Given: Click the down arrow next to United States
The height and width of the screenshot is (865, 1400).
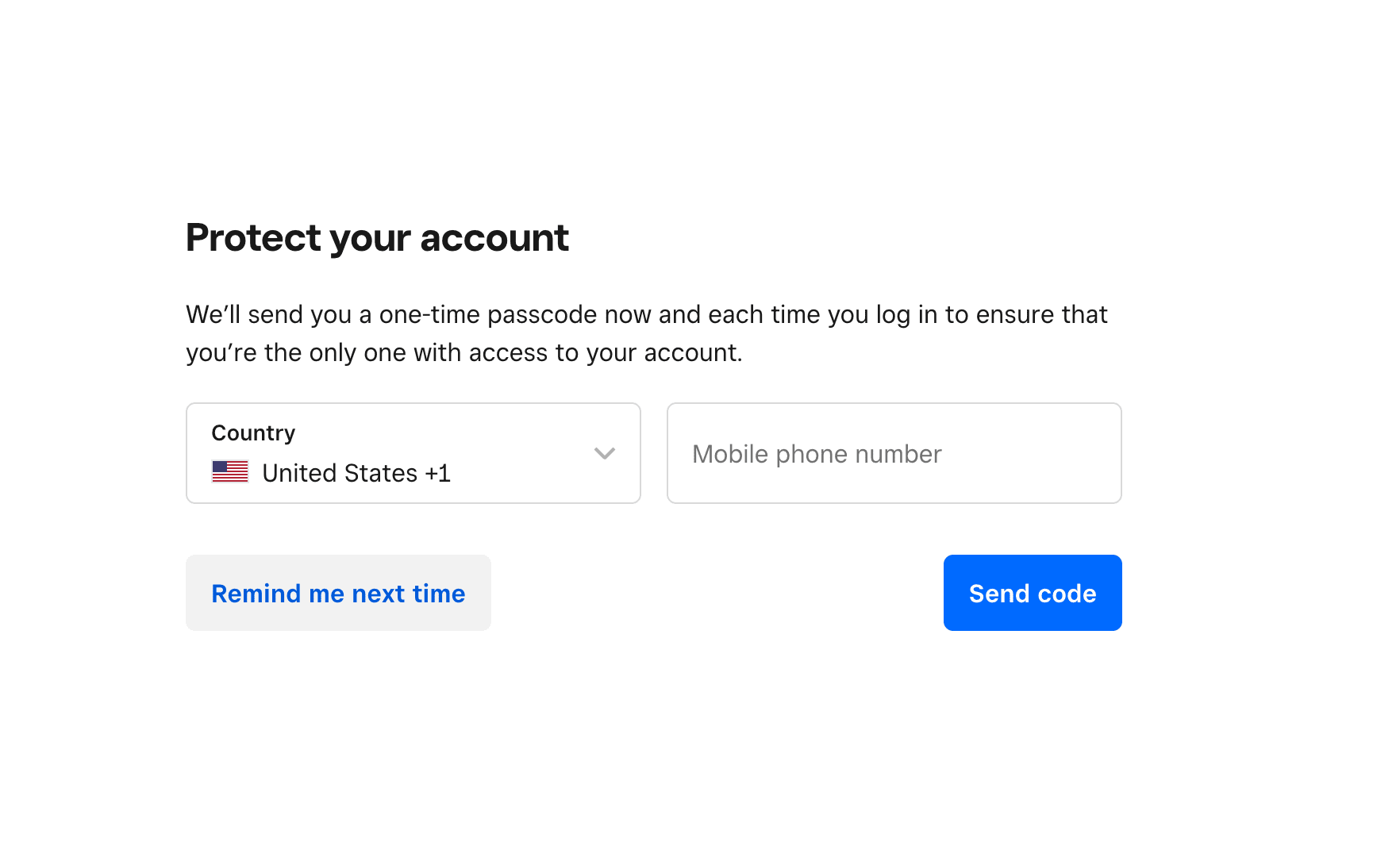Looking at the screenshot, I should pyautogui.click(x=605, y=454).
